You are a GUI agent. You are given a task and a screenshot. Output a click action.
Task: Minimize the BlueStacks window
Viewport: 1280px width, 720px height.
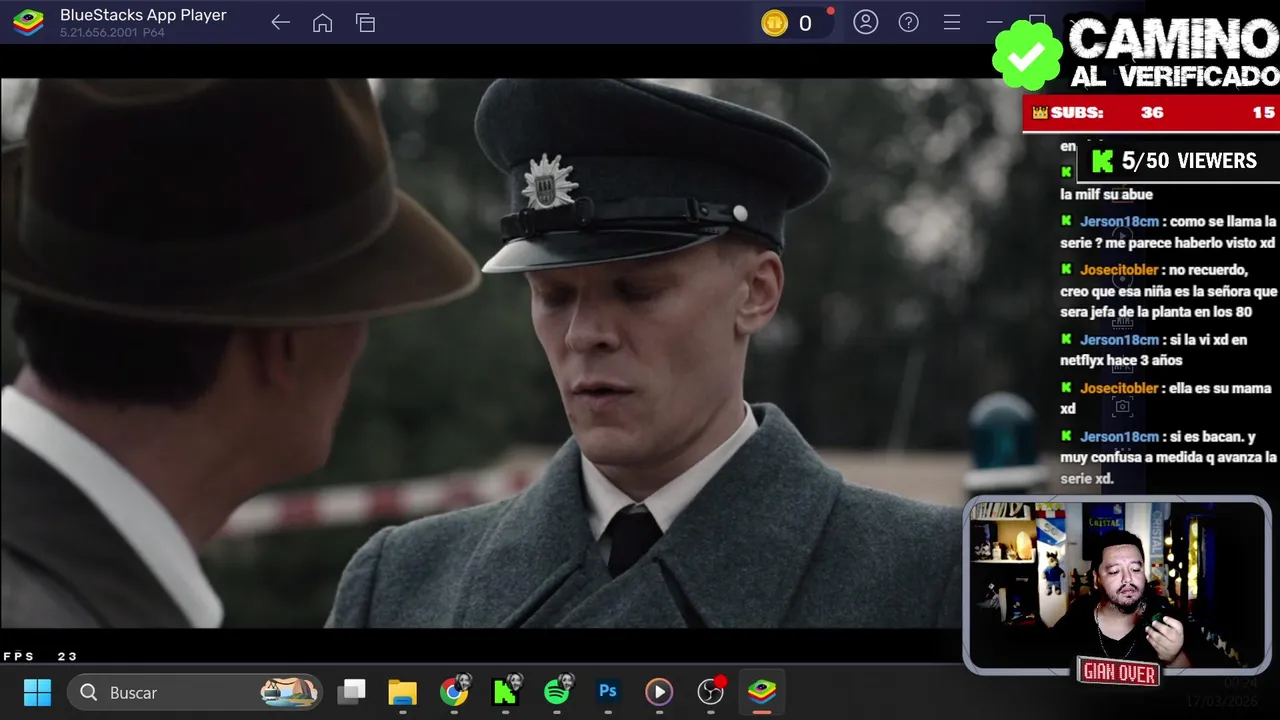[x=994, y=22]
